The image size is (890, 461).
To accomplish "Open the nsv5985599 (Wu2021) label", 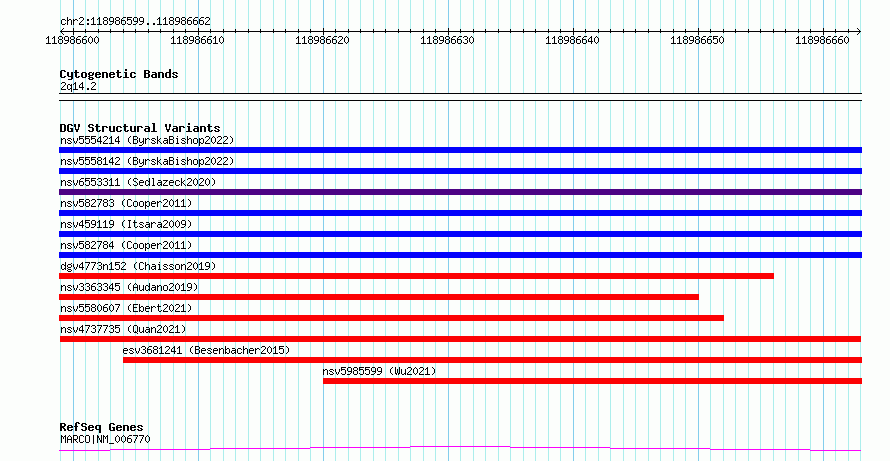I will click(x=379, y=371).
